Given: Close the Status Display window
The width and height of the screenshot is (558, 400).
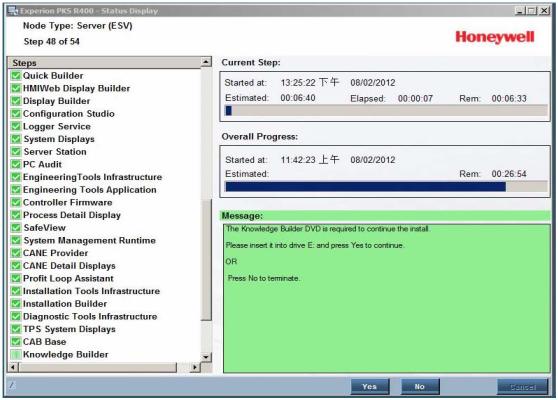Looking at the screenshot, I should click(x=544, y=11).
